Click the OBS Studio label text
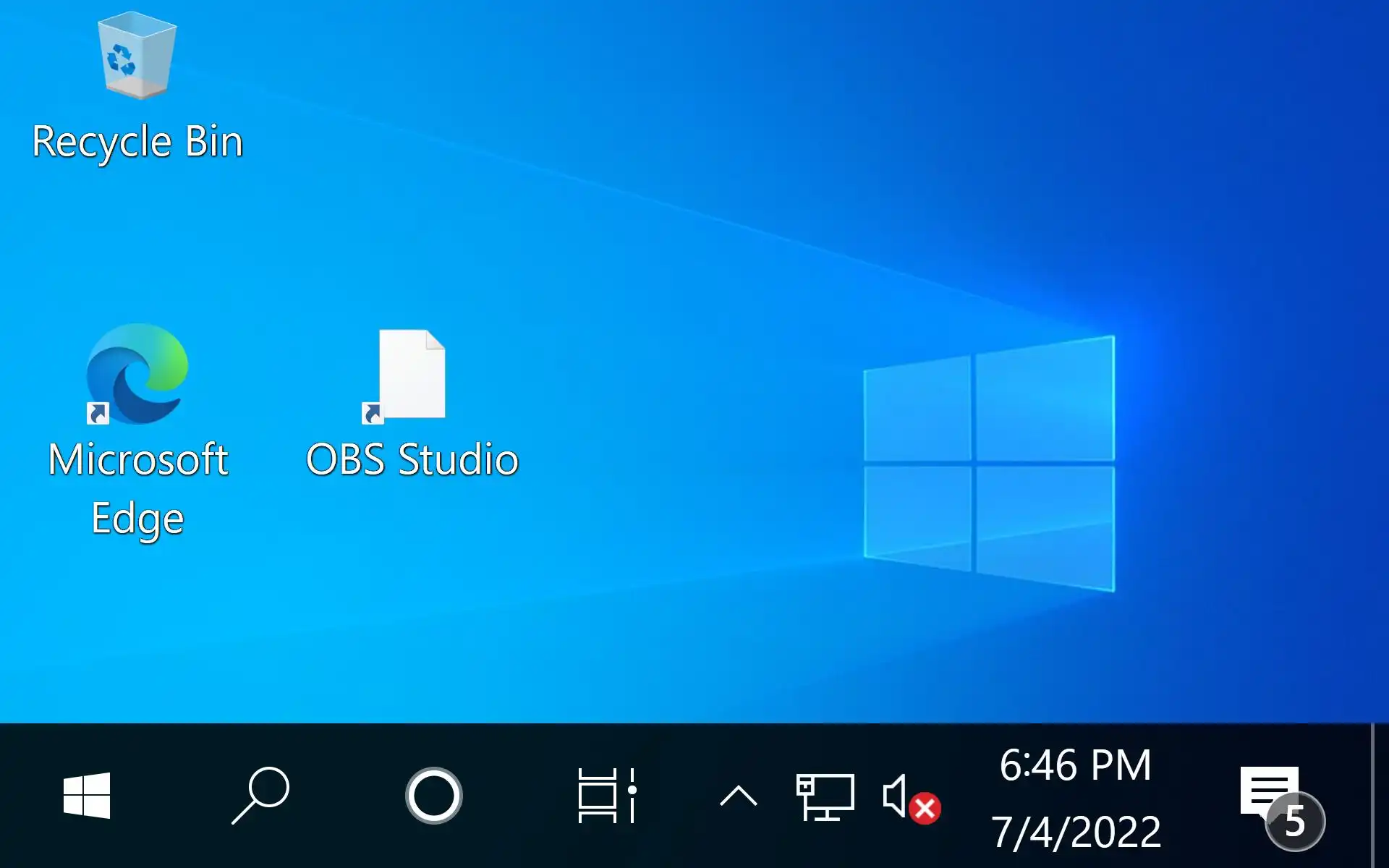Screen dimensions: 1389x868 coord(412,460)
